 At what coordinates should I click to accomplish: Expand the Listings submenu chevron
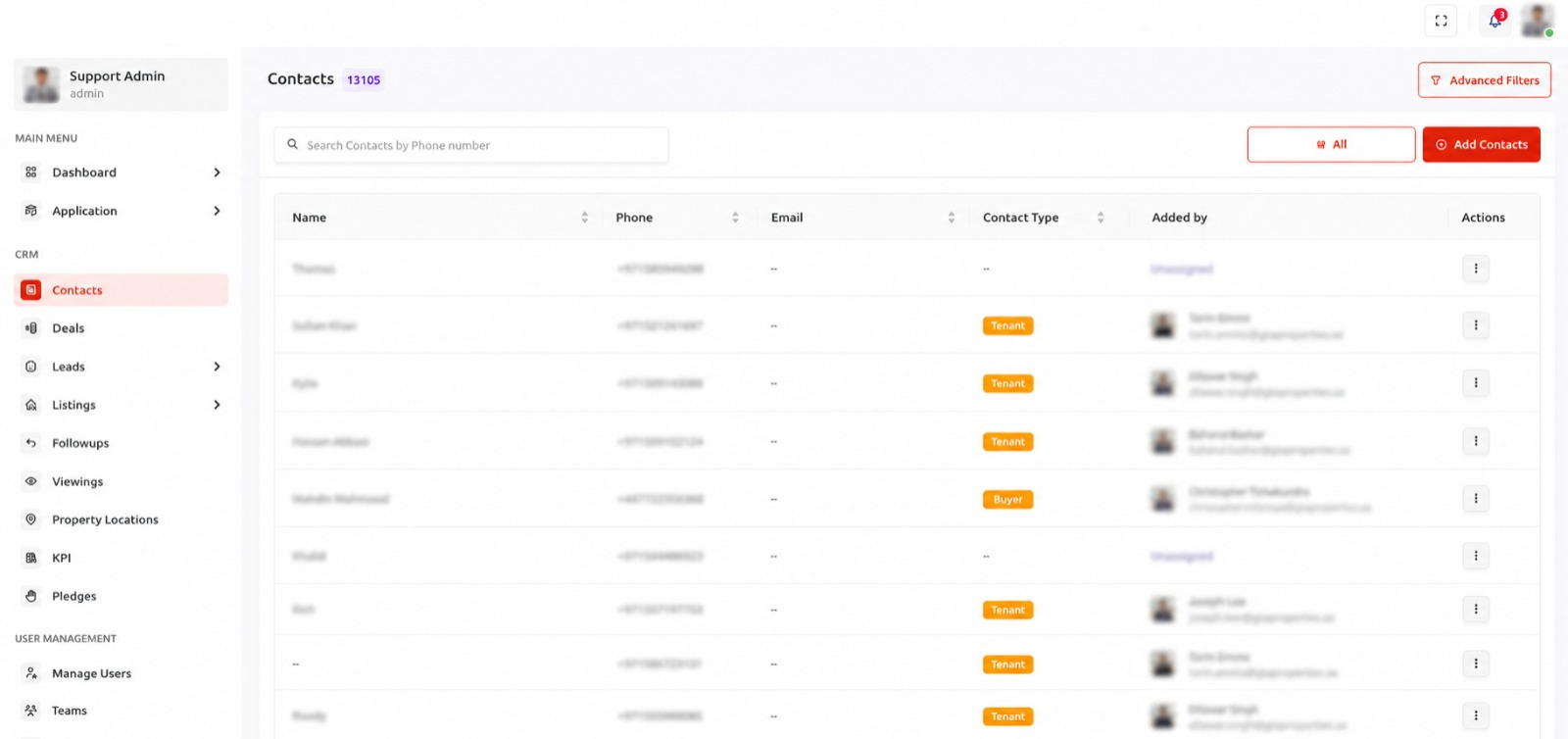(x=217, y=405)
